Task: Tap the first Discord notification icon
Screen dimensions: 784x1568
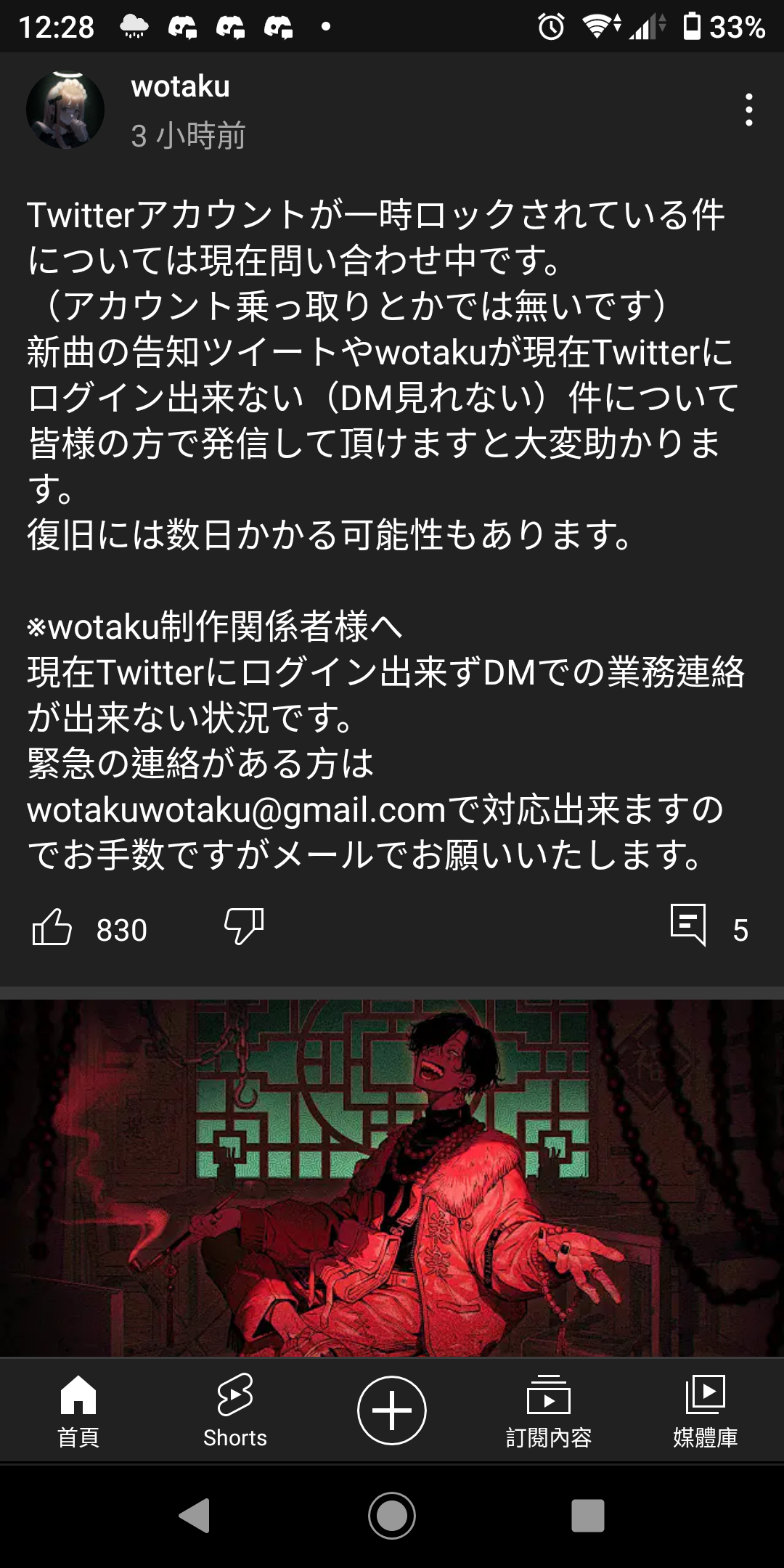Action: [182, 28]
